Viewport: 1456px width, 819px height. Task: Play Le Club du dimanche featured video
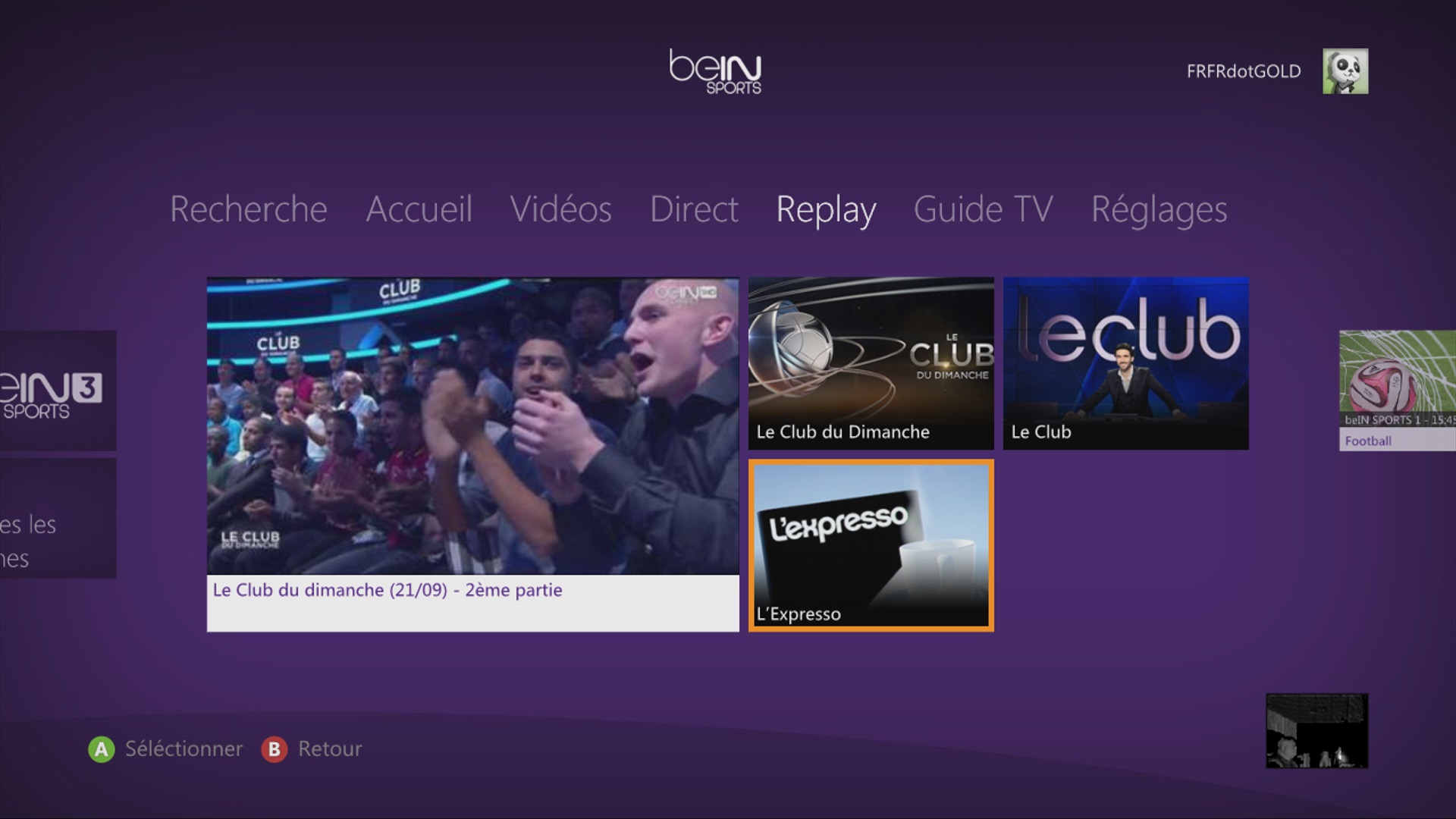[x=472, y=426]
